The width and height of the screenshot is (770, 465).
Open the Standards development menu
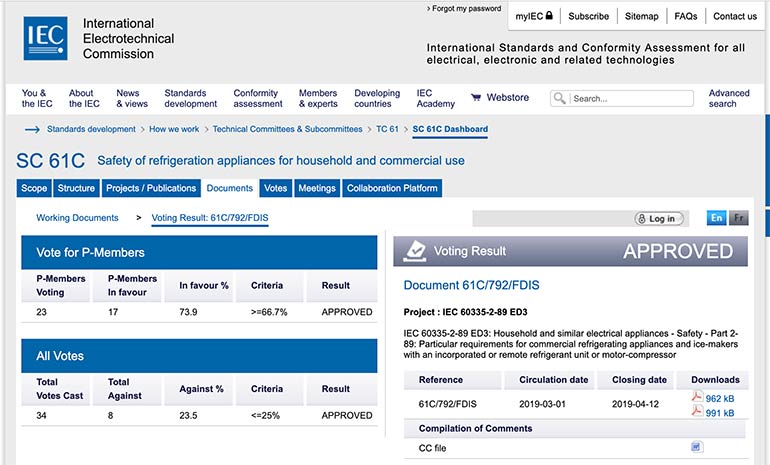pyautogui.click(x=191, y=98)
